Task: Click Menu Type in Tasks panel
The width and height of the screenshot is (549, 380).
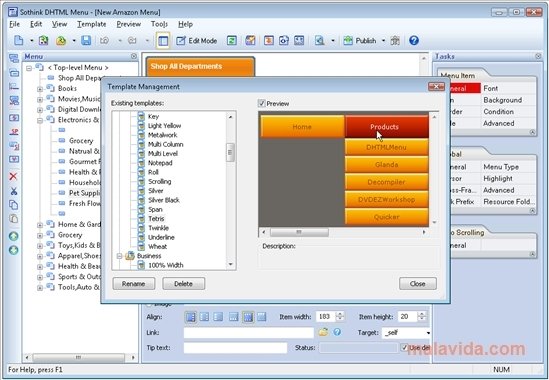Action: (x=501, y=167)
